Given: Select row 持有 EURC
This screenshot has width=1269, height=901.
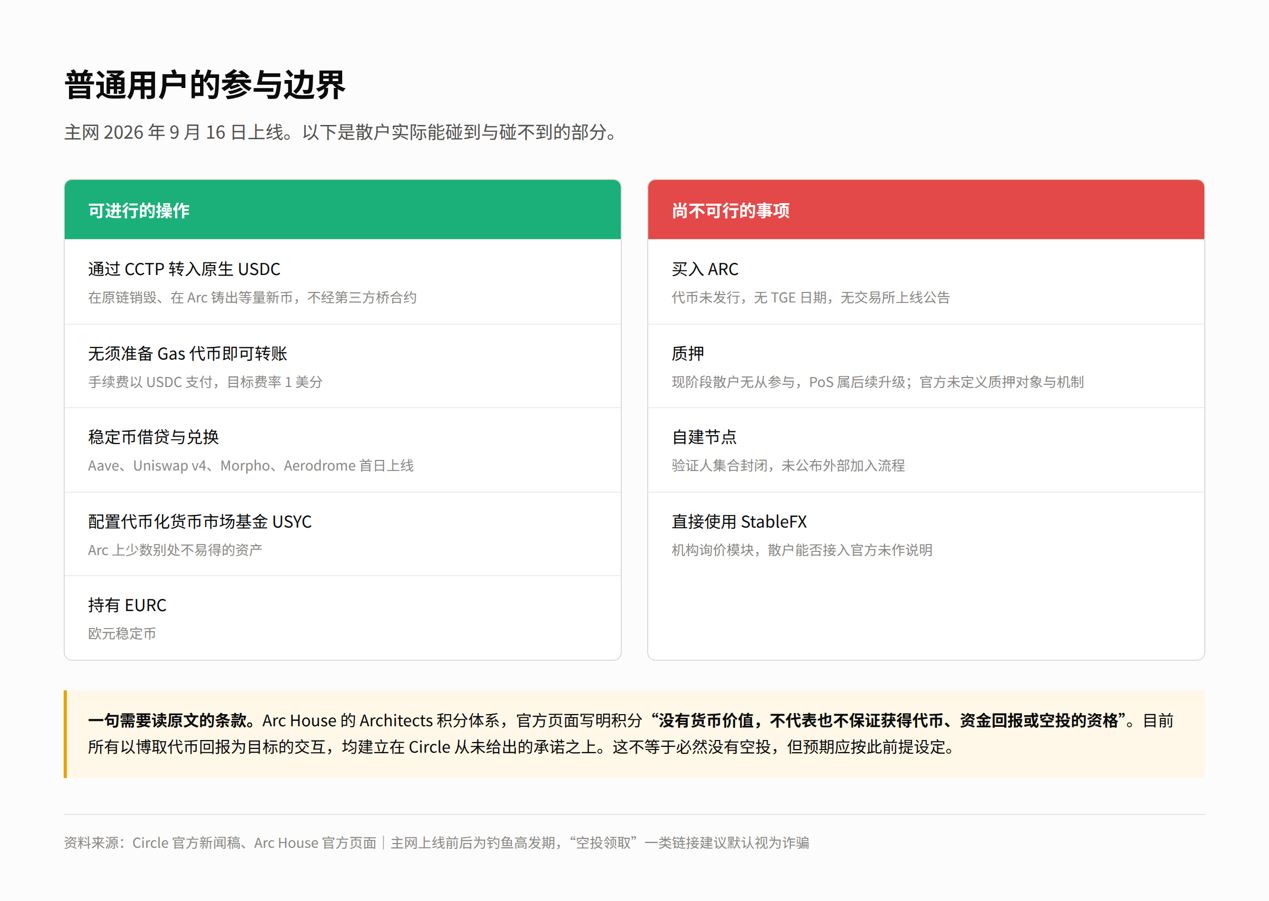Looking at the screenshot, I should point(343,618).
